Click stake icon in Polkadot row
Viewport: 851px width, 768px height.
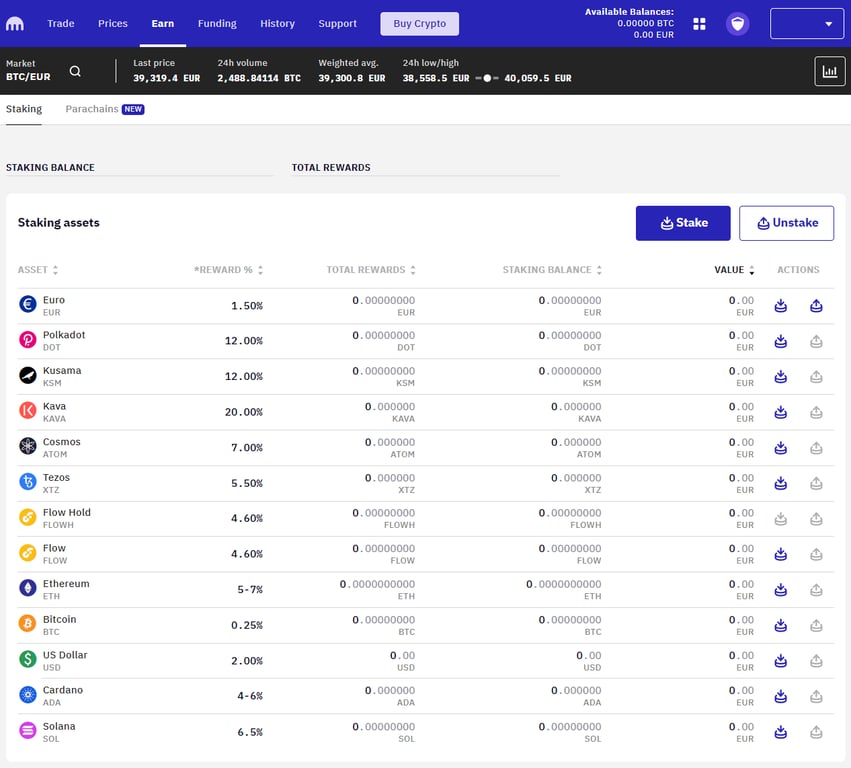click(781, 341)
